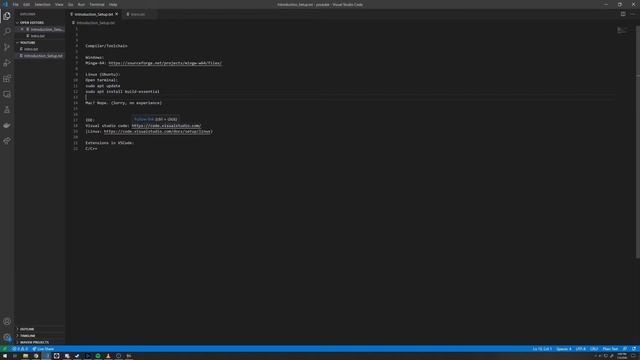Open the editor More Actions ellipsis
This screenshot has height=360, width=640.
(633, 14)
